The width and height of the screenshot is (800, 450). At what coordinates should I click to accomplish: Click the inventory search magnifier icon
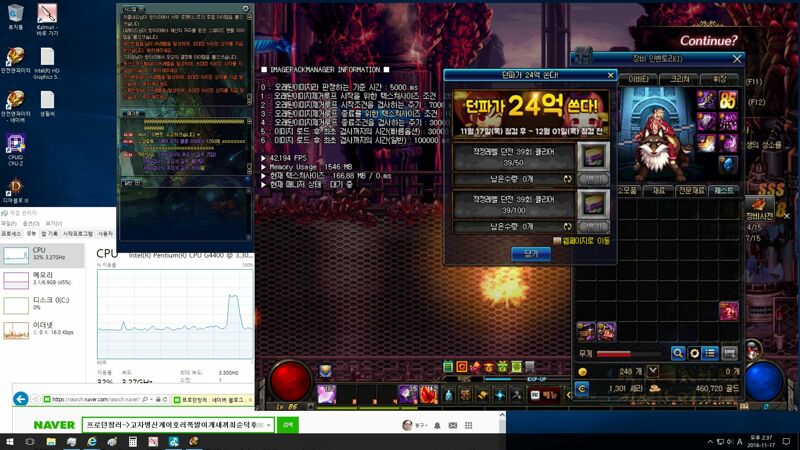(x=678, y=353)
